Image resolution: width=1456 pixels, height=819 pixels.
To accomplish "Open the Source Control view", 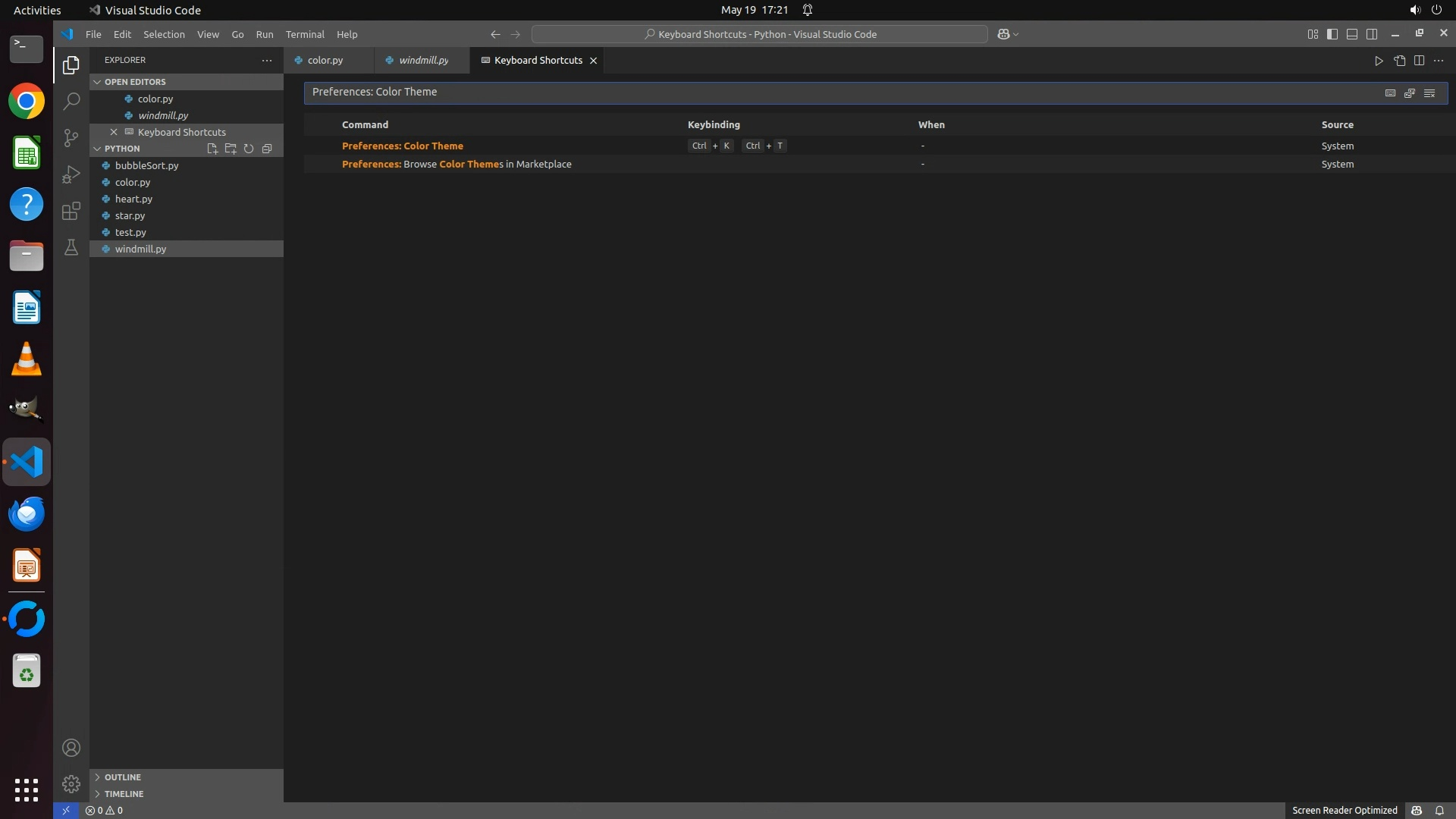I will pyautogui.click(x=71, y=137).
